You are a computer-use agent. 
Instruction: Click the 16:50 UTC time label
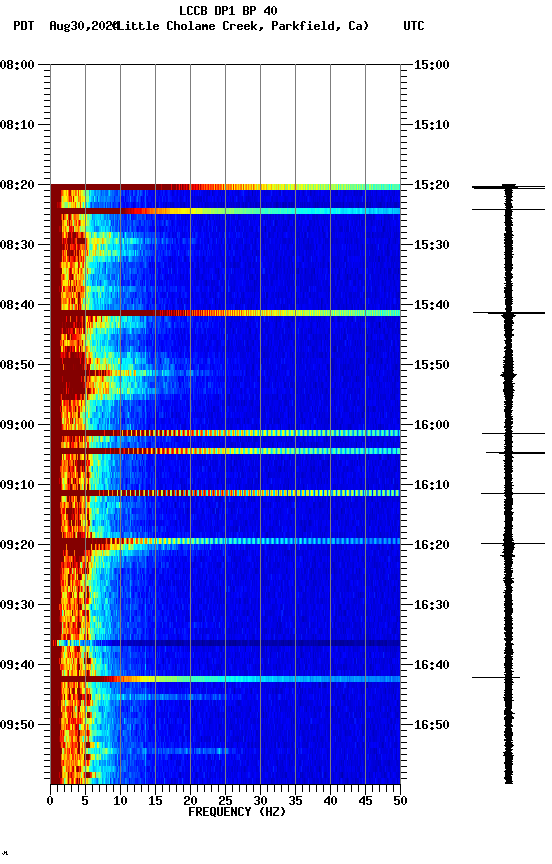pos(431,725)
